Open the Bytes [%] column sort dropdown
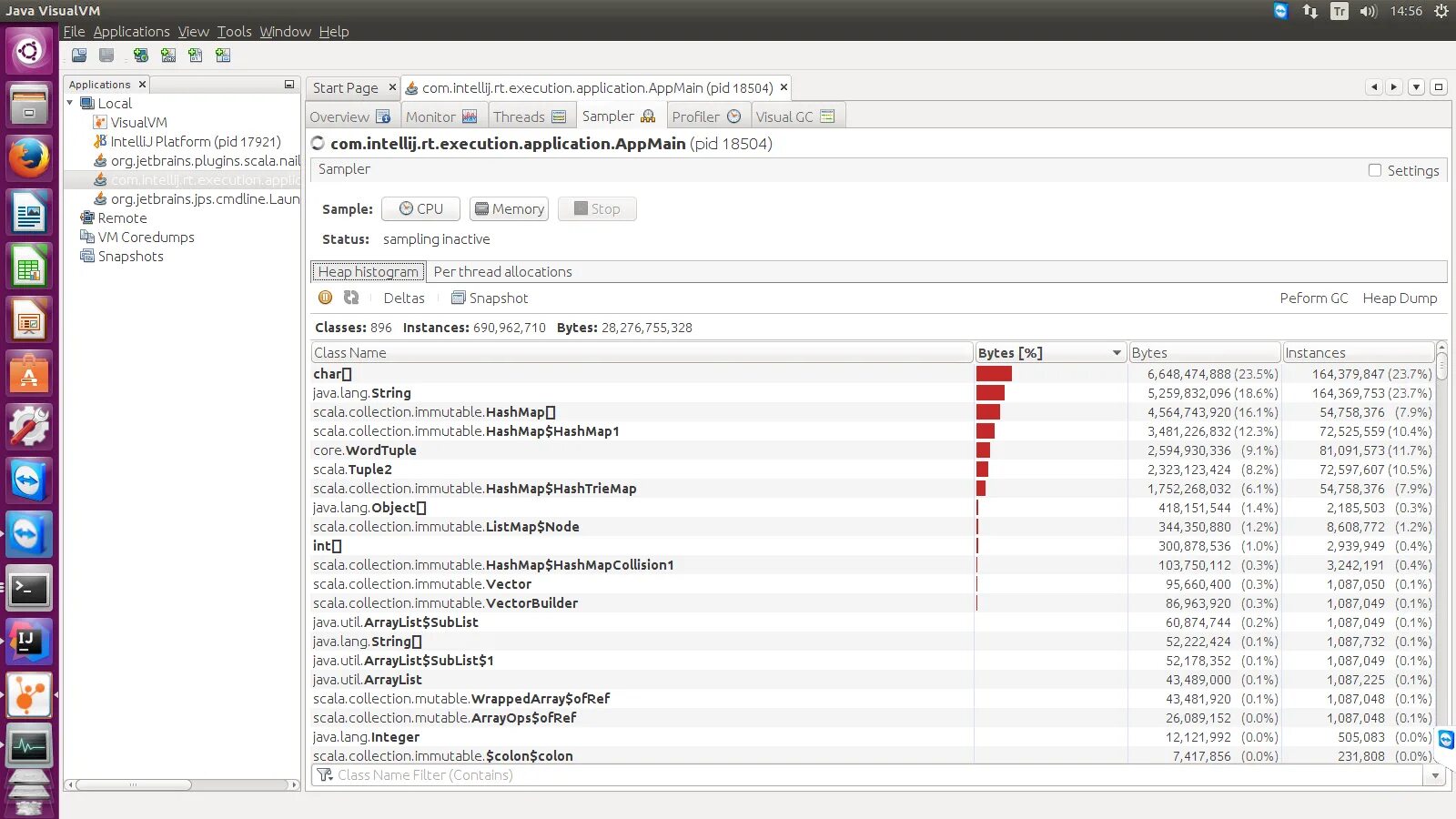The width and height of the screenshot is (1456, 819). (x=1117, y=353)
